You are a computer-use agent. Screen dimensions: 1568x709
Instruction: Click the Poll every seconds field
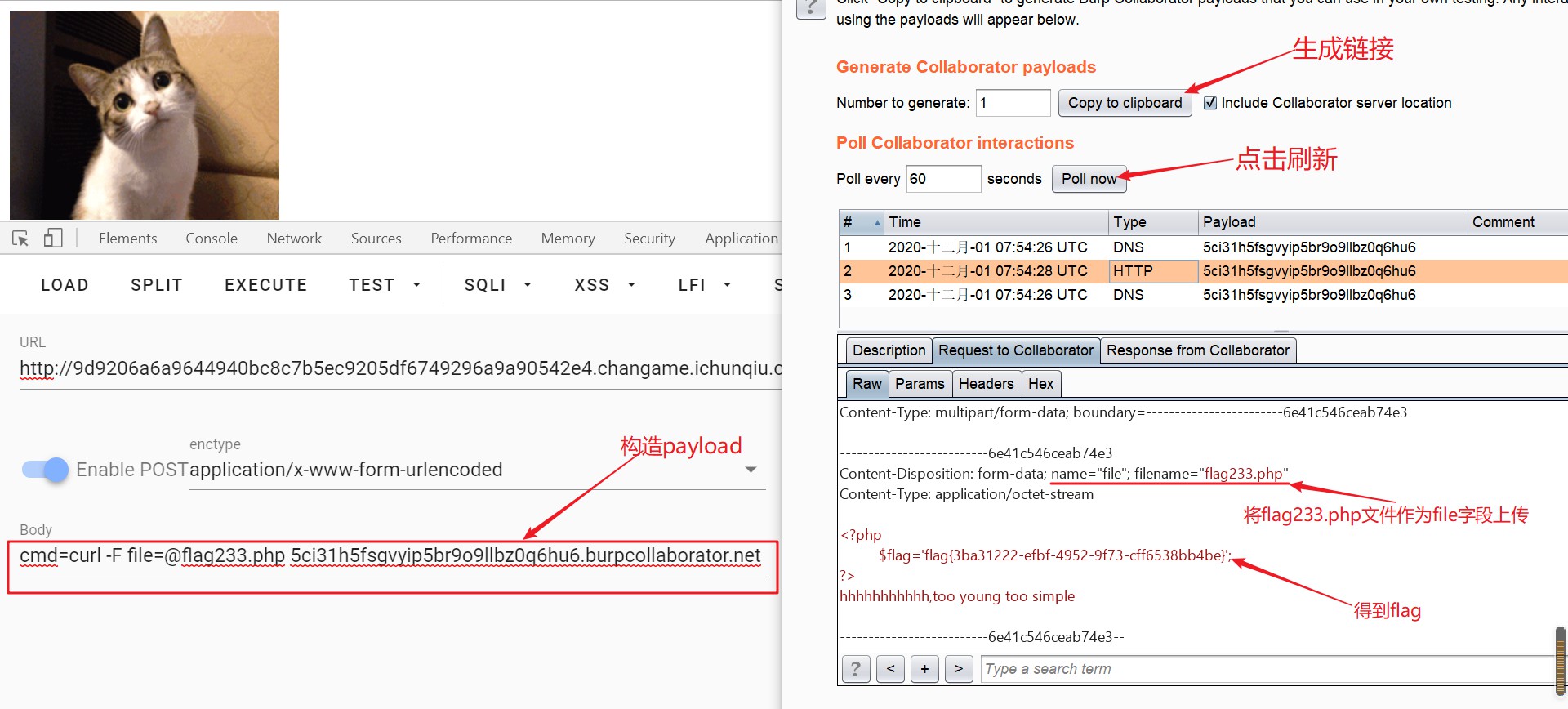click(x=943, y=179)
